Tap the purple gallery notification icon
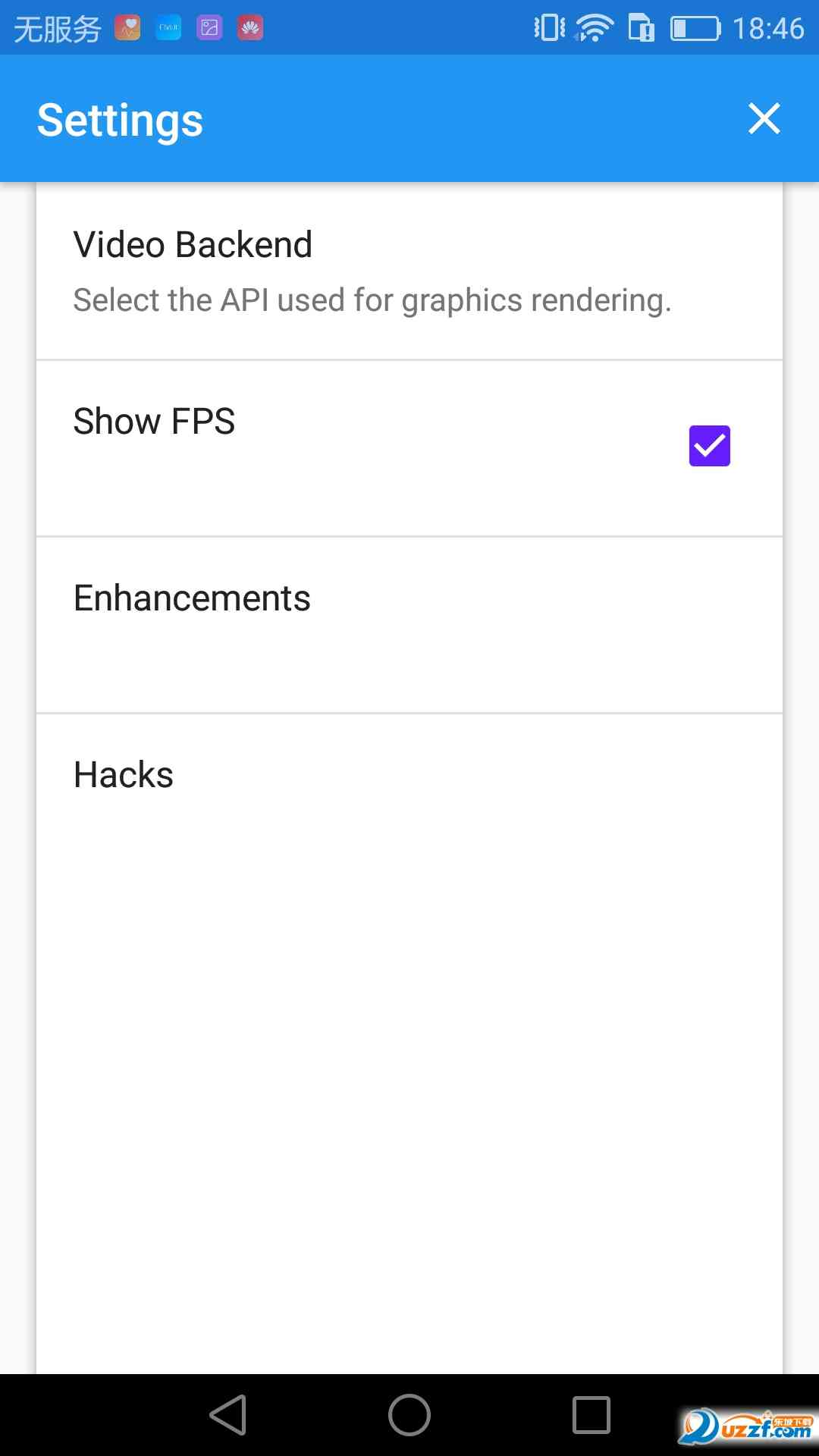819x1456 pixels. (209, 28)
